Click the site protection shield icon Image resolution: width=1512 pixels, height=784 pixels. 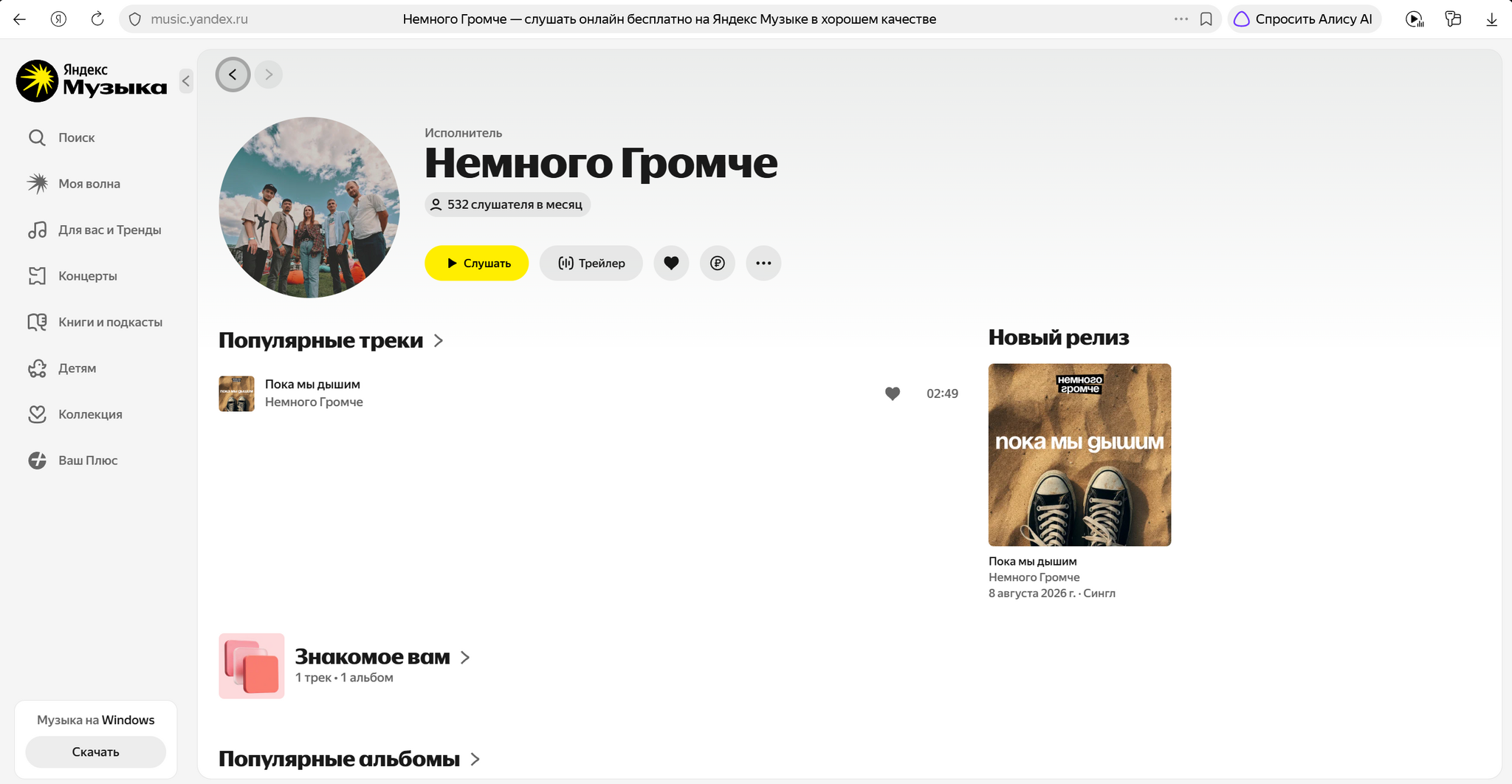point(134,19)
